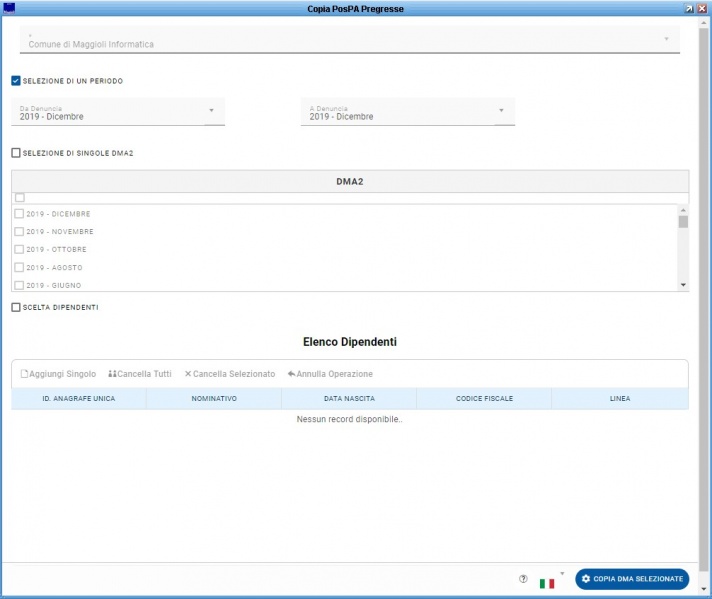This screenshot has height=599, width=712.
Task: Click Annulla Operazione toolbar item
Action: (x=330, y=374)
